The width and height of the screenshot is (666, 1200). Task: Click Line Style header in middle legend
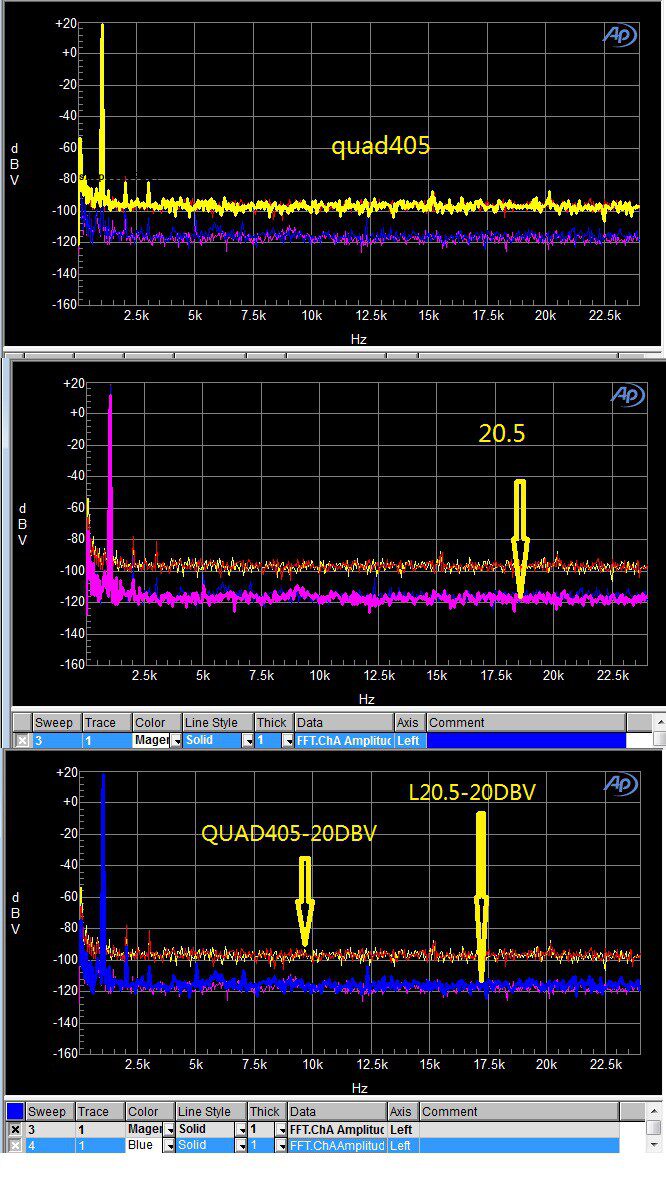tap(219, 722)
